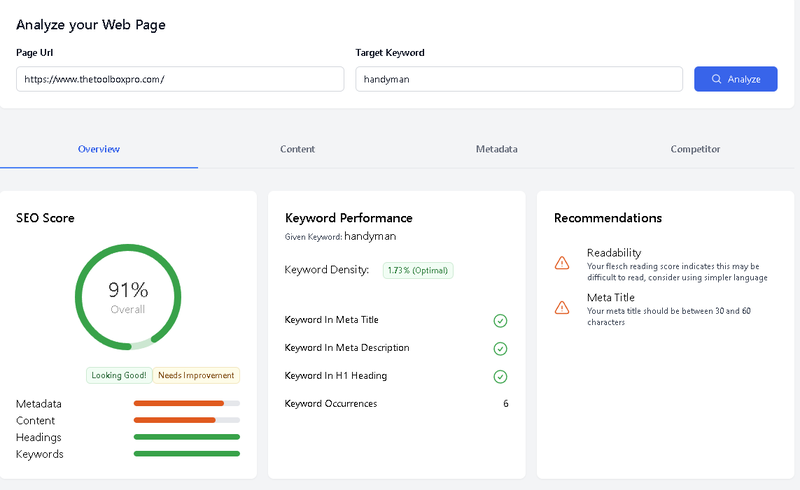800x490 pixels.
Task: Click the Meta Title warning triangle icon
Action: (x=562, y=308)
